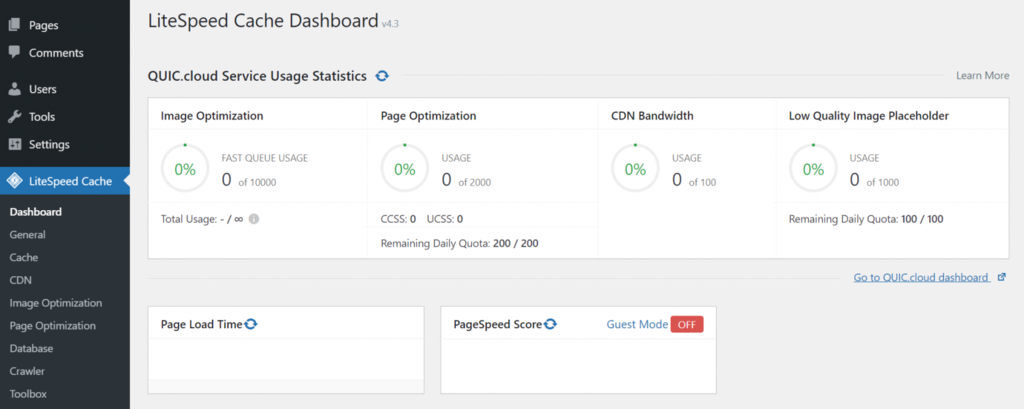Viewport: 1024px width, 409px height.
Task: Click the Comments bubble icon
Action: (14, 53)
